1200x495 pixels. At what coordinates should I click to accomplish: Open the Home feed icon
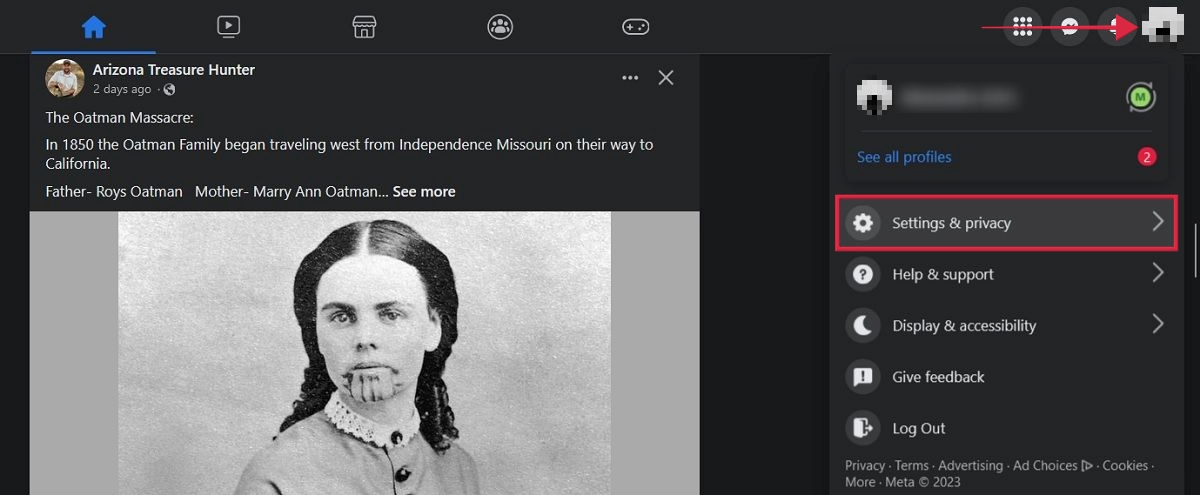click(x=93, y=27)
